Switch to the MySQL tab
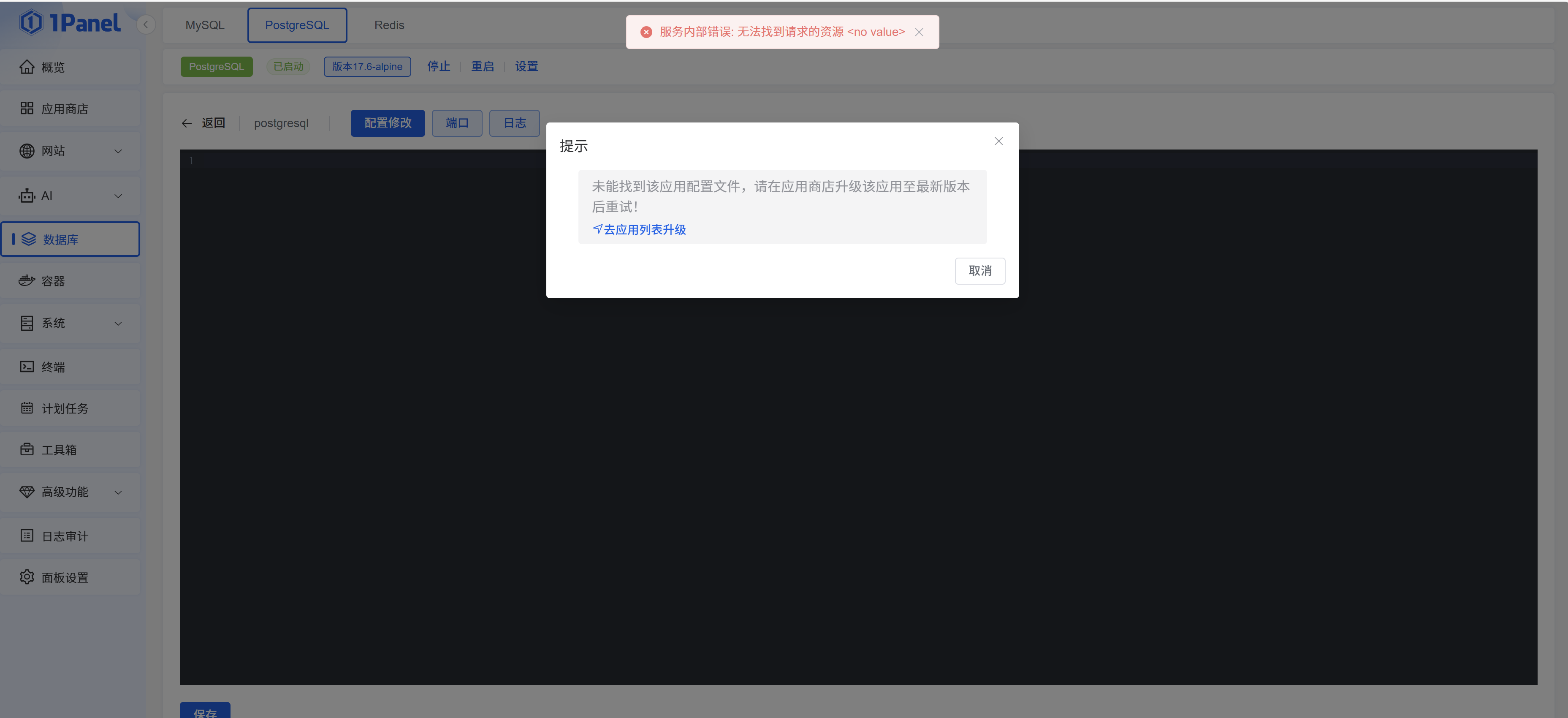 pyautogui.click(x=204, y=25)
